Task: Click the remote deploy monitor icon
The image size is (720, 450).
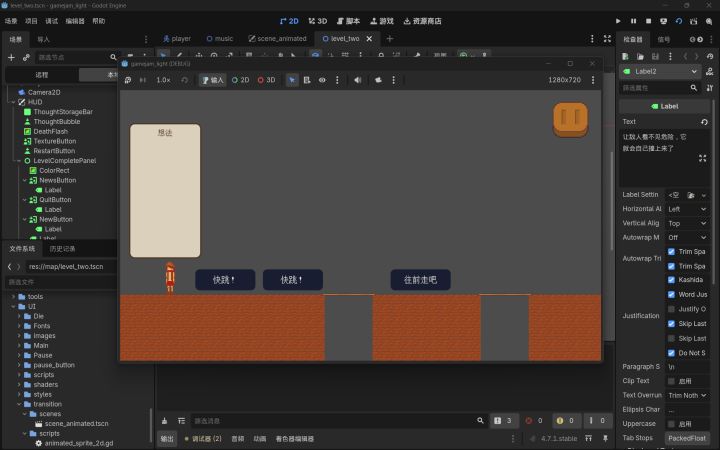Action: coord(664,21)
